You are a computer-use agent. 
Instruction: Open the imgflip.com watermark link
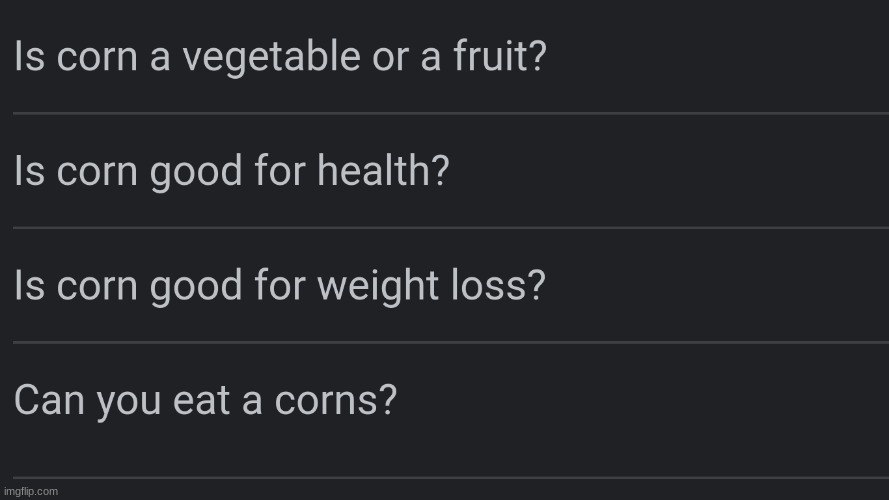(31, 491)
